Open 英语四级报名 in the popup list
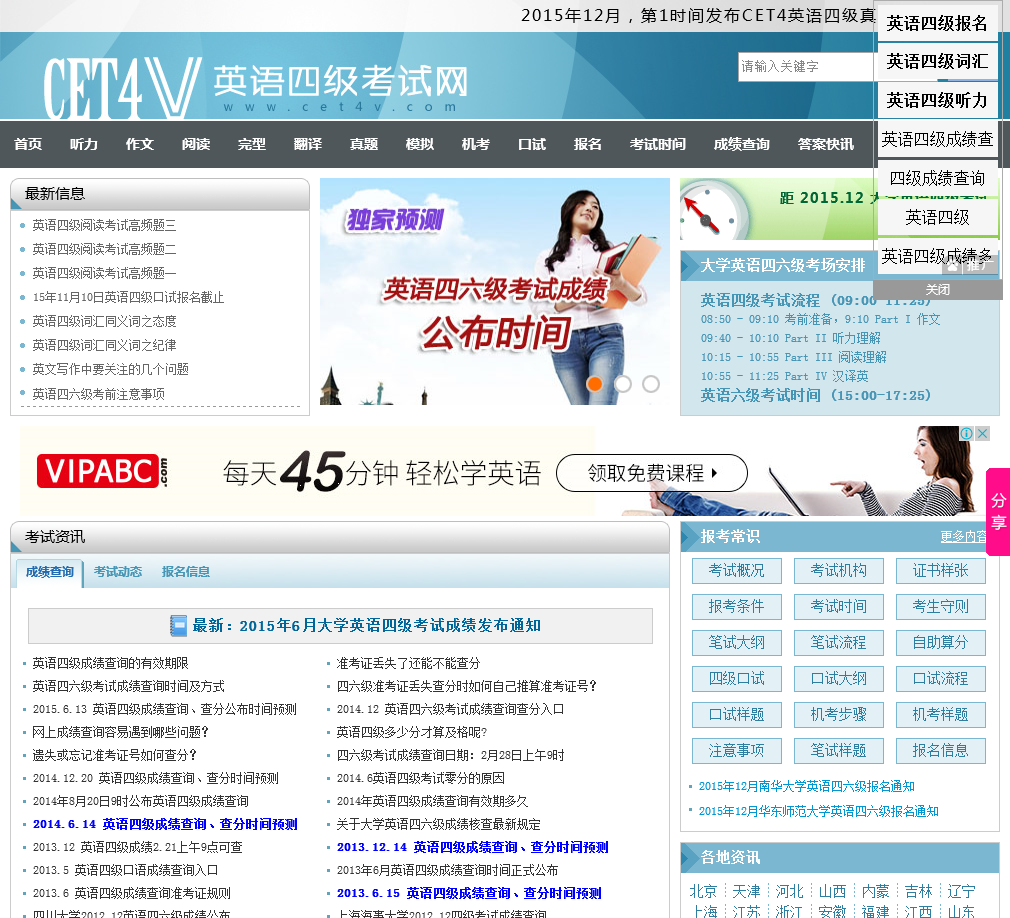The height and width of the screenshot is (918, 1010). click(x=937, y=24)
